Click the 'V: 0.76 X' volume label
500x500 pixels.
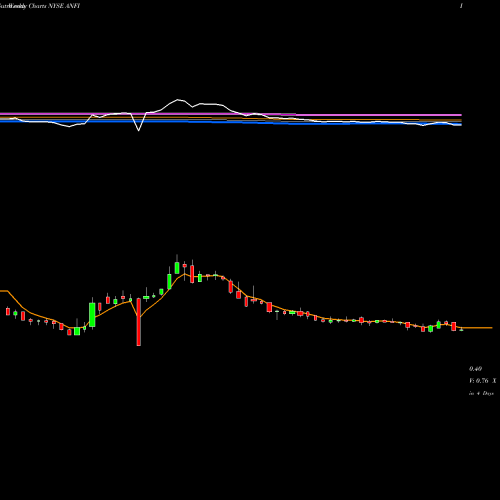point(482,381)
